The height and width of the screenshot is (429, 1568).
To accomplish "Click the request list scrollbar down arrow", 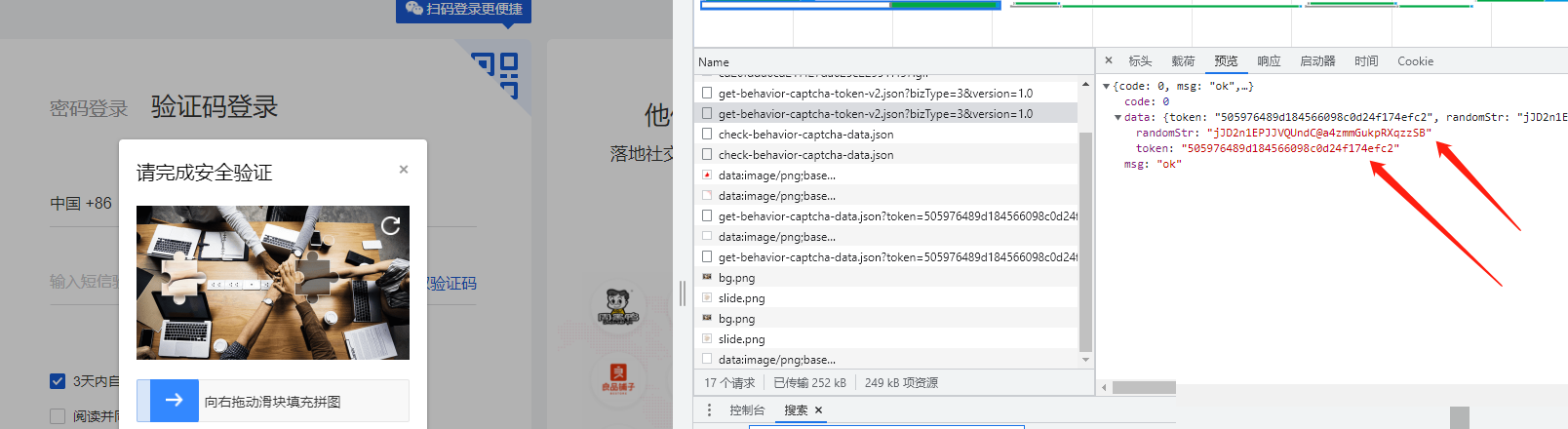I will 1085,361.
